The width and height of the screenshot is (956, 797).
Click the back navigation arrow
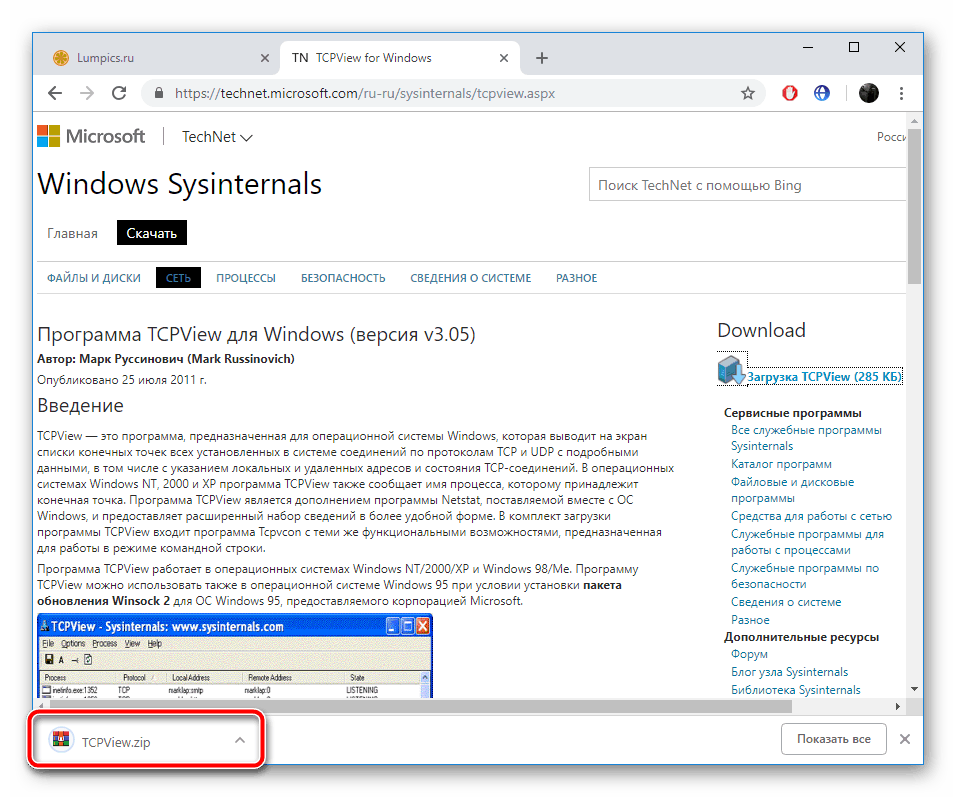click(x=55, y=92)
